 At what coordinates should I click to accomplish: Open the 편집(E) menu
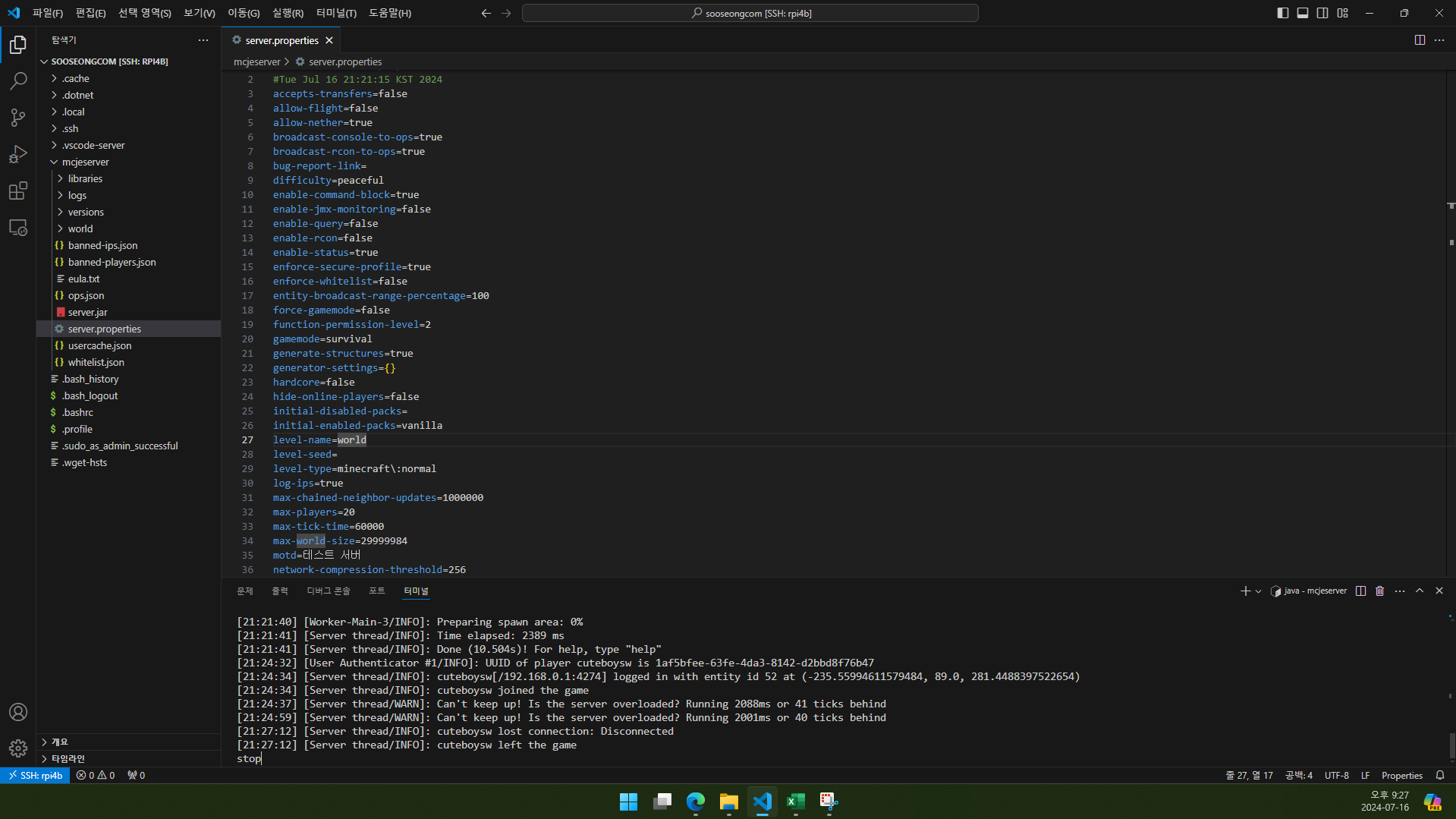click(91, 13)
